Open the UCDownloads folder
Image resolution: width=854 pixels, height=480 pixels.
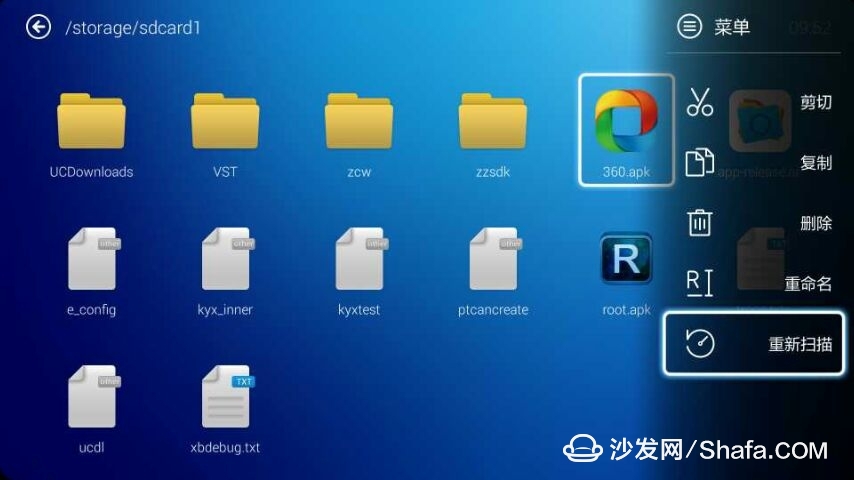(x=92, y=121)
